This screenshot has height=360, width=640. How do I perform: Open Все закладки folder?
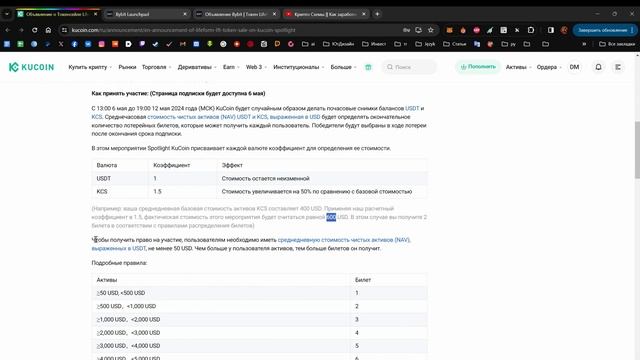pos(617,44)
